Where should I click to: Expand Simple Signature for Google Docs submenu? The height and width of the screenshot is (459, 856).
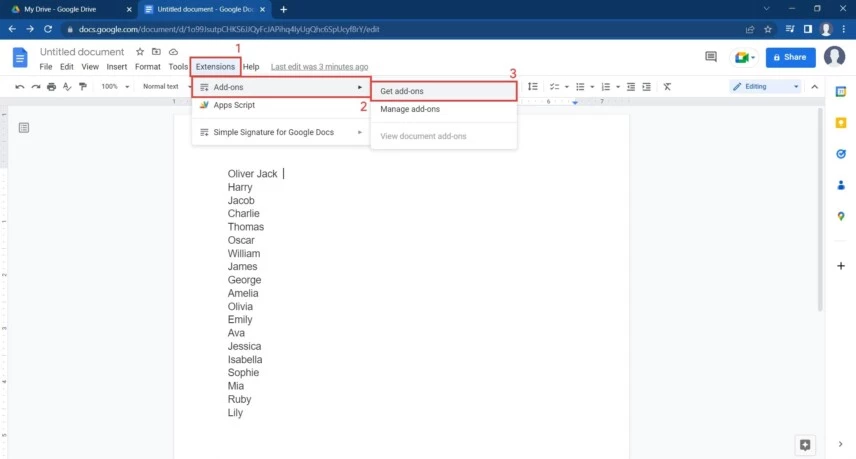coord(281,132)
